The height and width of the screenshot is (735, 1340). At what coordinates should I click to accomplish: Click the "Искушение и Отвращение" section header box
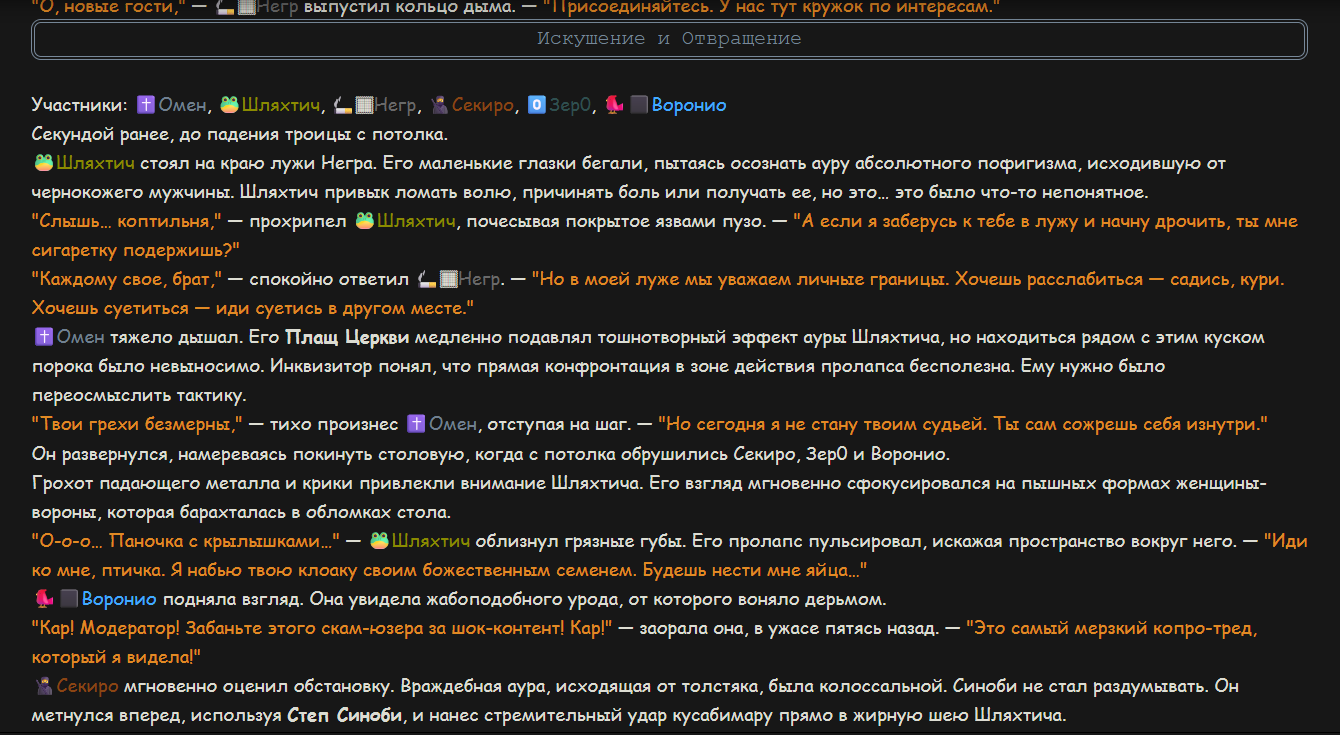click(x=669, y=40)
